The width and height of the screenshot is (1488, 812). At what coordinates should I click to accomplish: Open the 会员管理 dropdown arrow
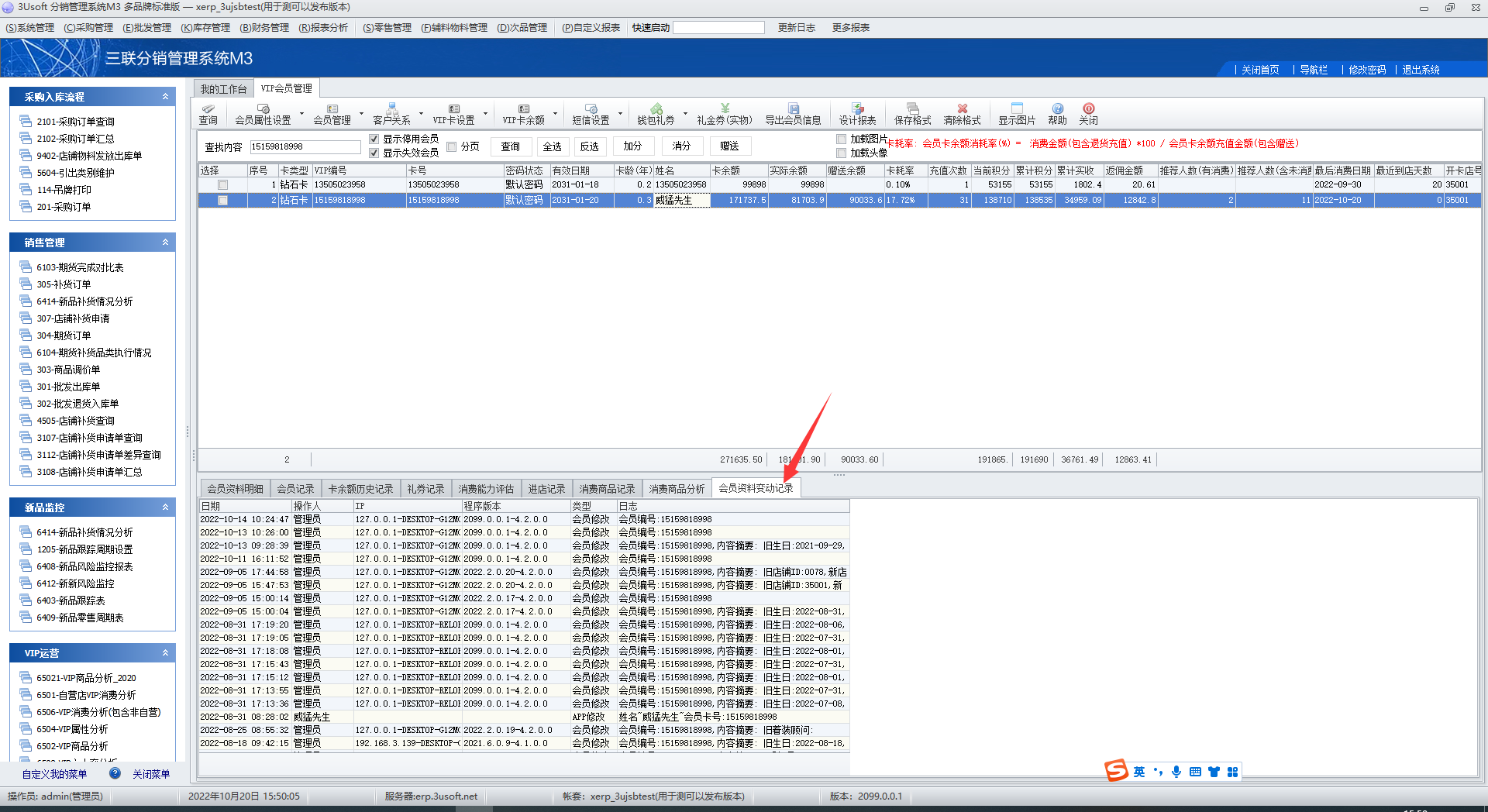click(361, 114)
